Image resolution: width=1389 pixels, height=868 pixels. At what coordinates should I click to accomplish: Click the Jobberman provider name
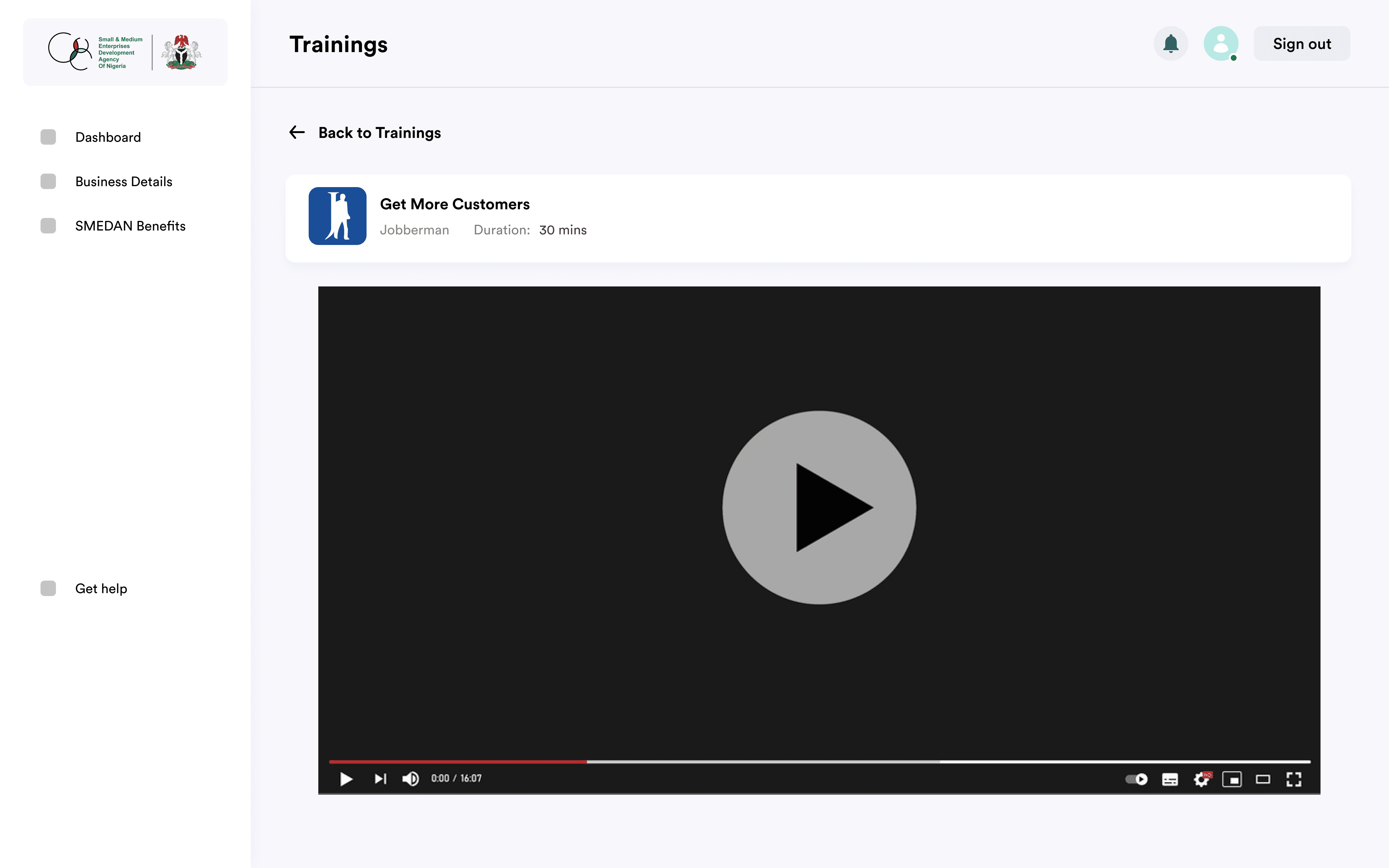point(414,230)
